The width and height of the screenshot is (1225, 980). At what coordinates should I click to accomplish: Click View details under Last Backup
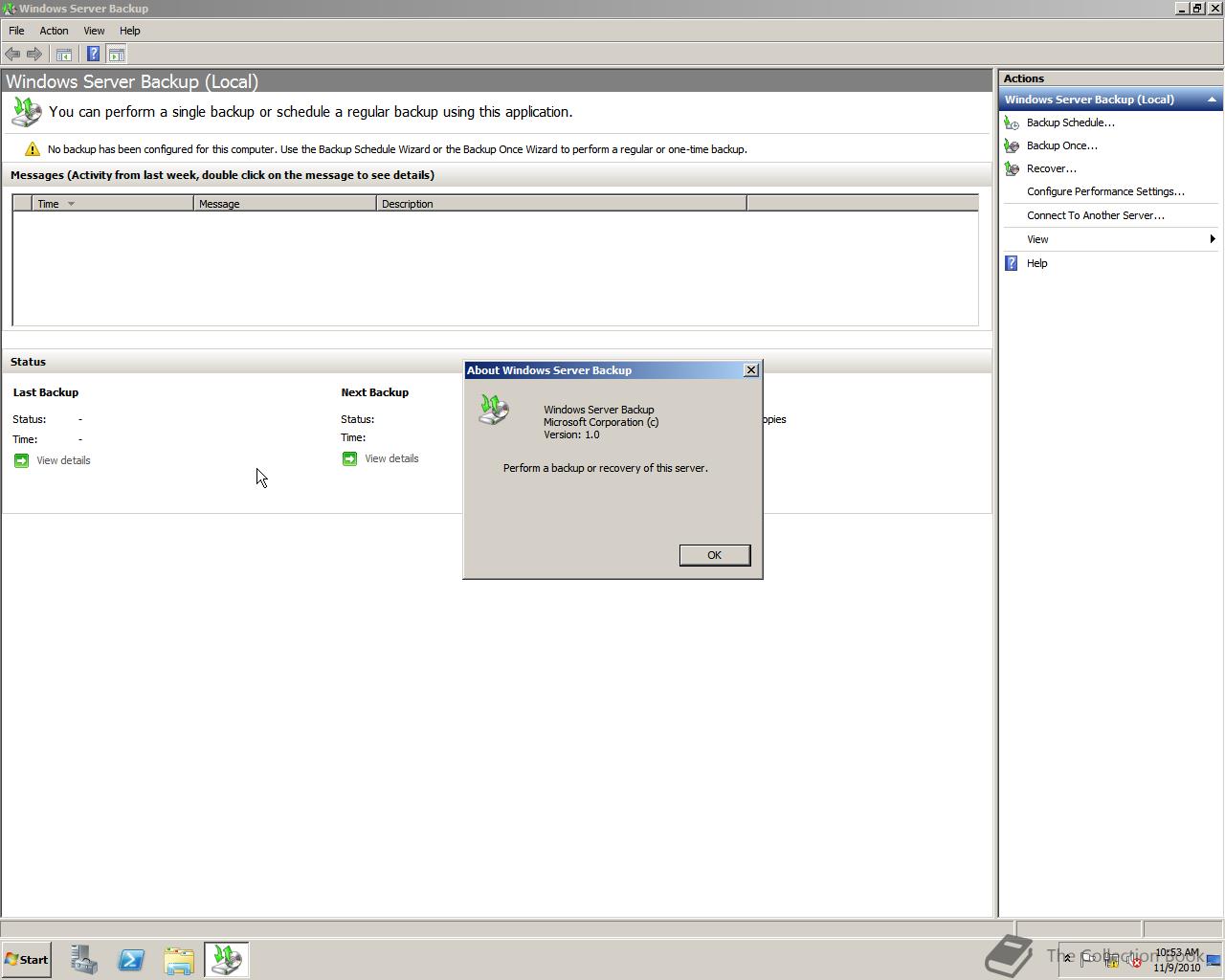coord(63,460)
